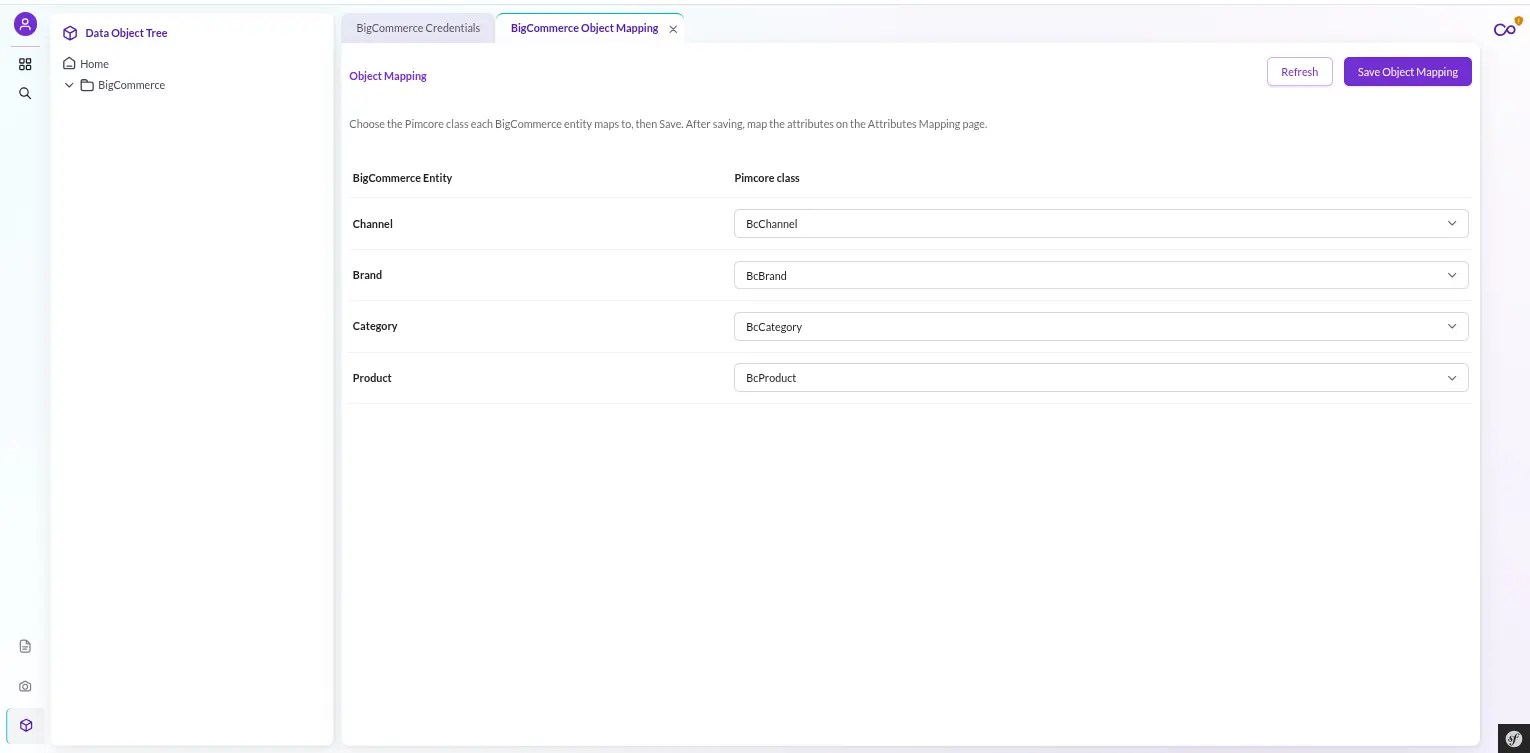Open the Channel Pimcore class dropdown
Viewport: 1530px width, 753px height.
click(x=1101, y=224)
